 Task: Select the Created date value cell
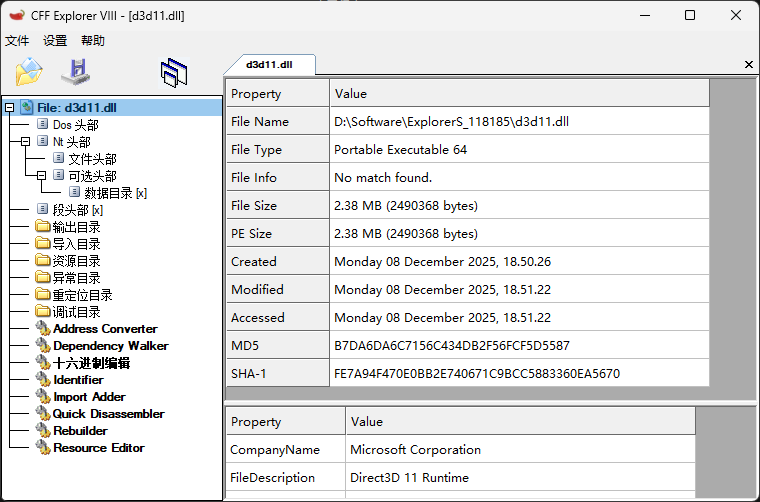(x=520, y=261)
